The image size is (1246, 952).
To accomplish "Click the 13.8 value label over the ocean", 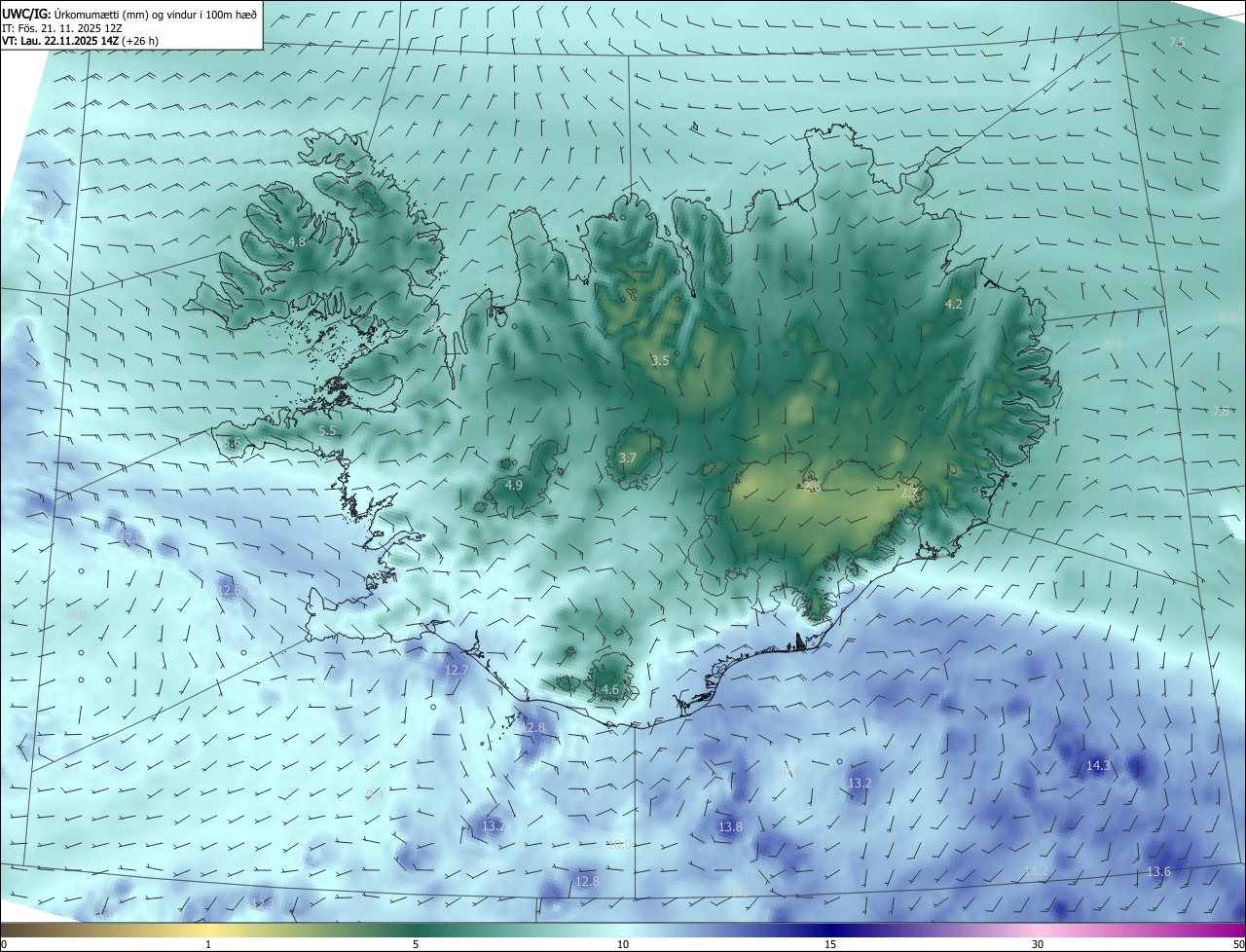I will point(730,826).
